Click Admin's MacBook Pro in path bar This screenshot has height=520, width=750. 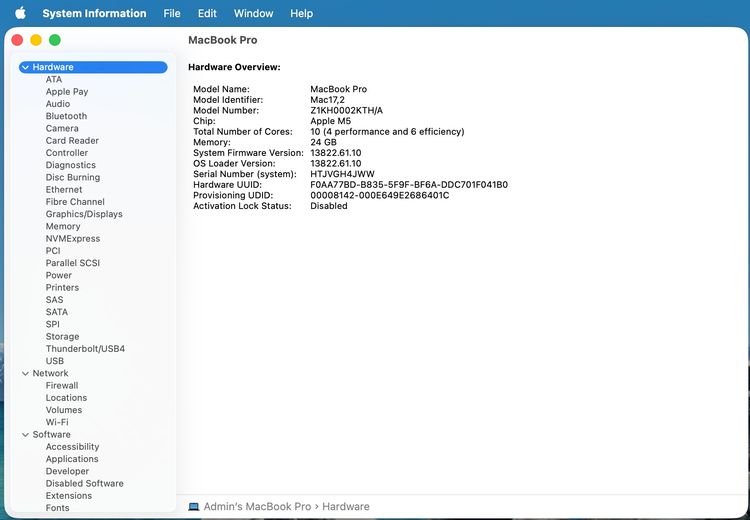[x=258, y=507]
